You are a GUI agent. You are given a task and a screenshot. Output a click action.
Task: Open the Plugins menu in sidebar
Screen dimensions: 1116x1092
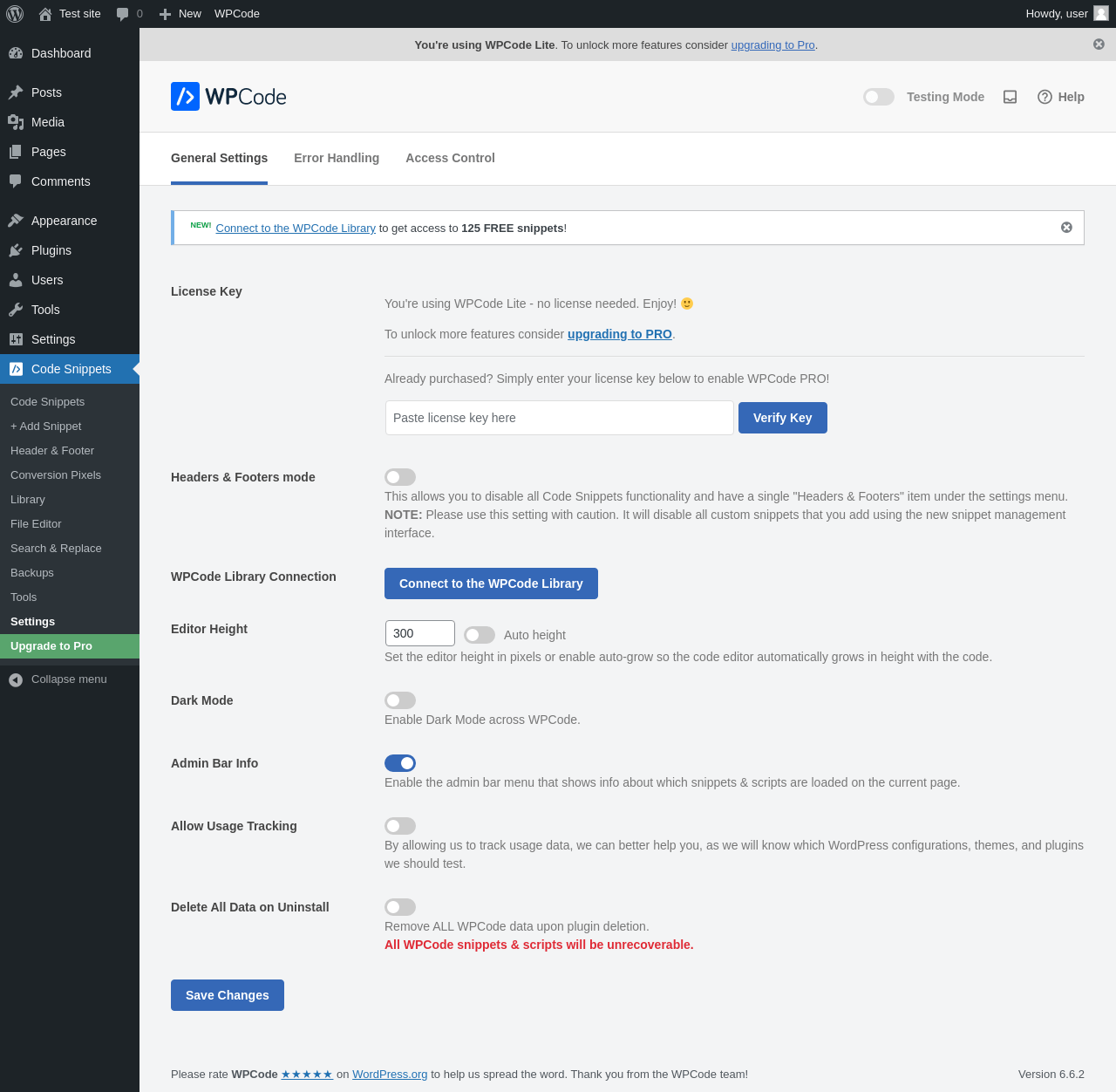[51, 250]
